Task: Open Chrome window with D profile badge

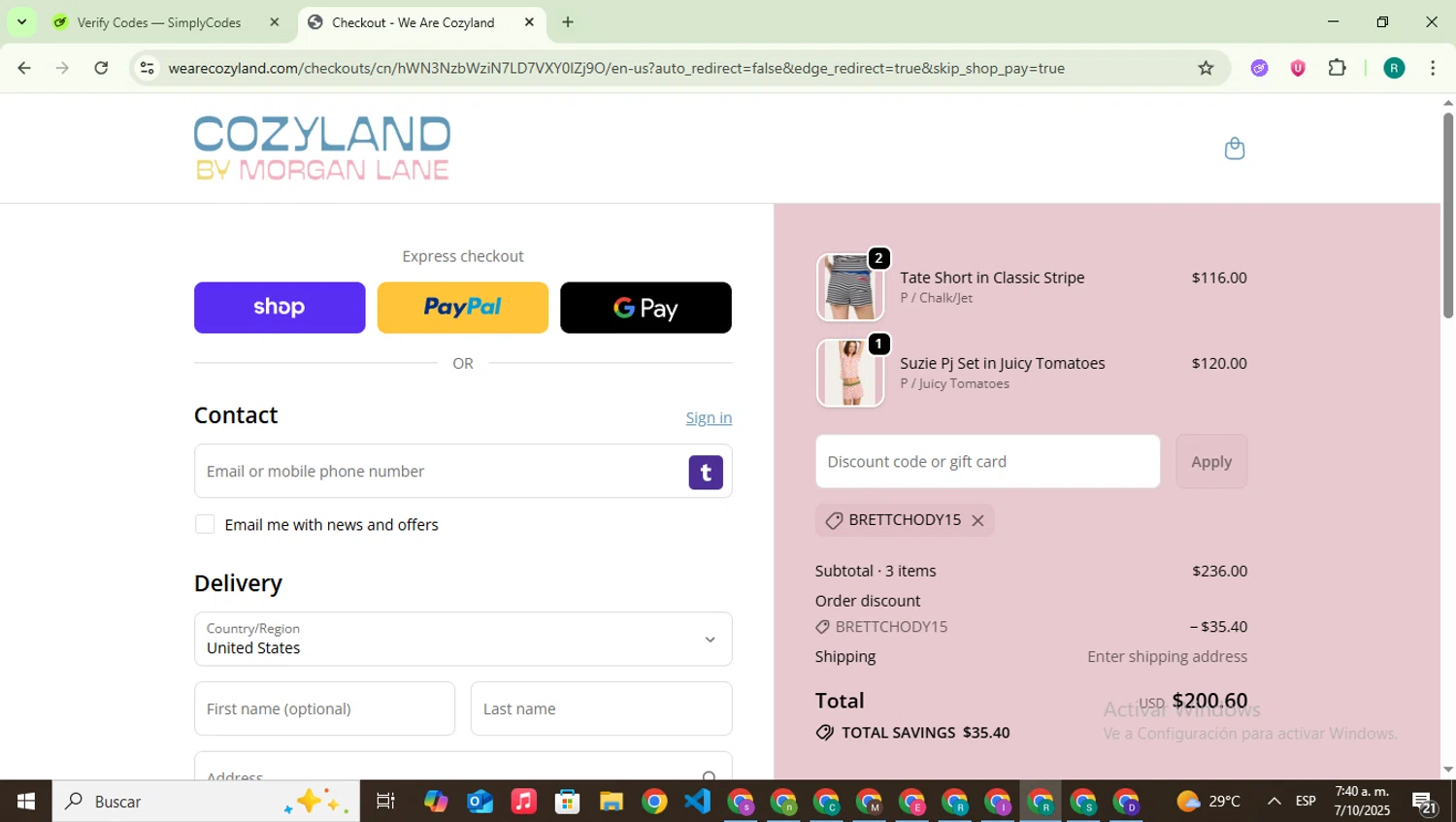Action: point(1126,802)
